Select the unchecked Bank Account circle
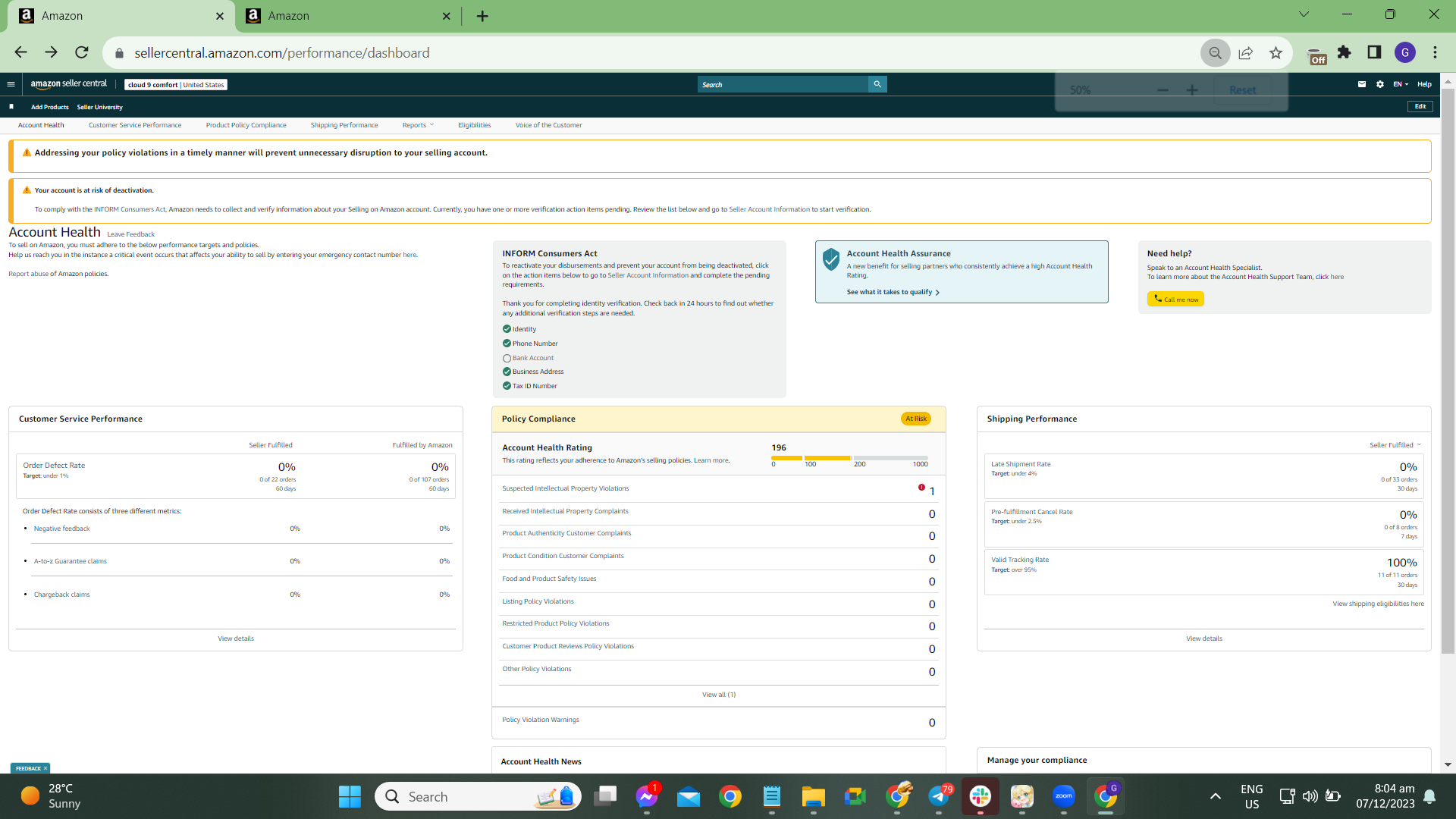Screen dimensions: 1456x819 click(507, 358)
